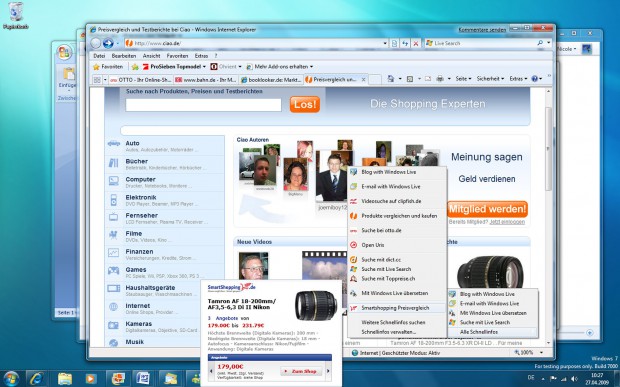
Task: Click the Read Mail envelope icon
Action: pyautogui.click(x=428, y=79)
